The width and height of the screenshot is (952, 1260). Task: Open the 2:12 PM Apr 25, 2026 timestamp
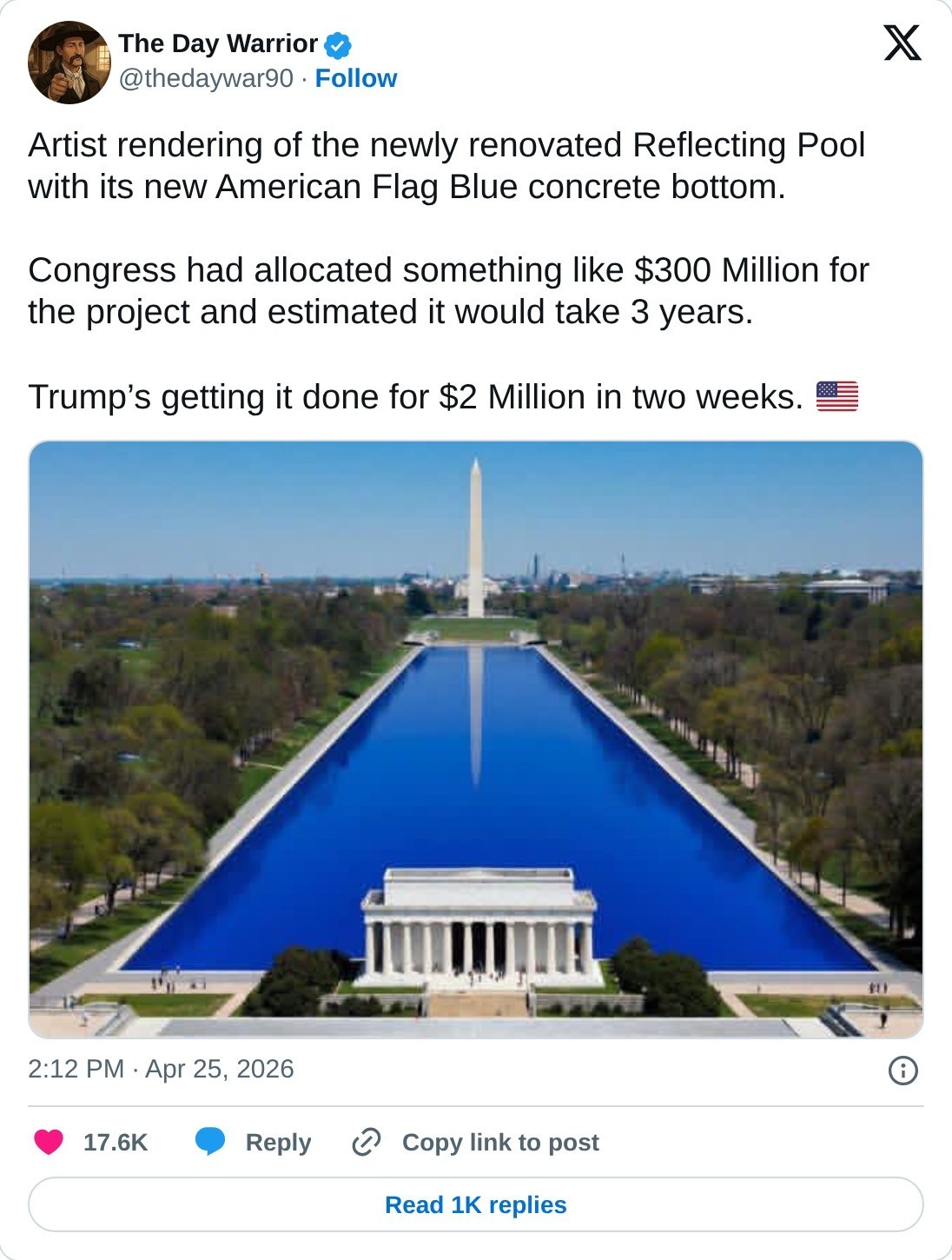(161, 1069)
